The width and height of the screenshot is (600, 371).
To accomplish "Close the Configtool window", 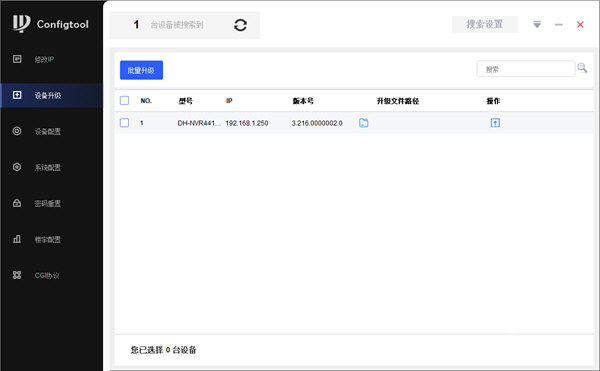I will 580,25.
